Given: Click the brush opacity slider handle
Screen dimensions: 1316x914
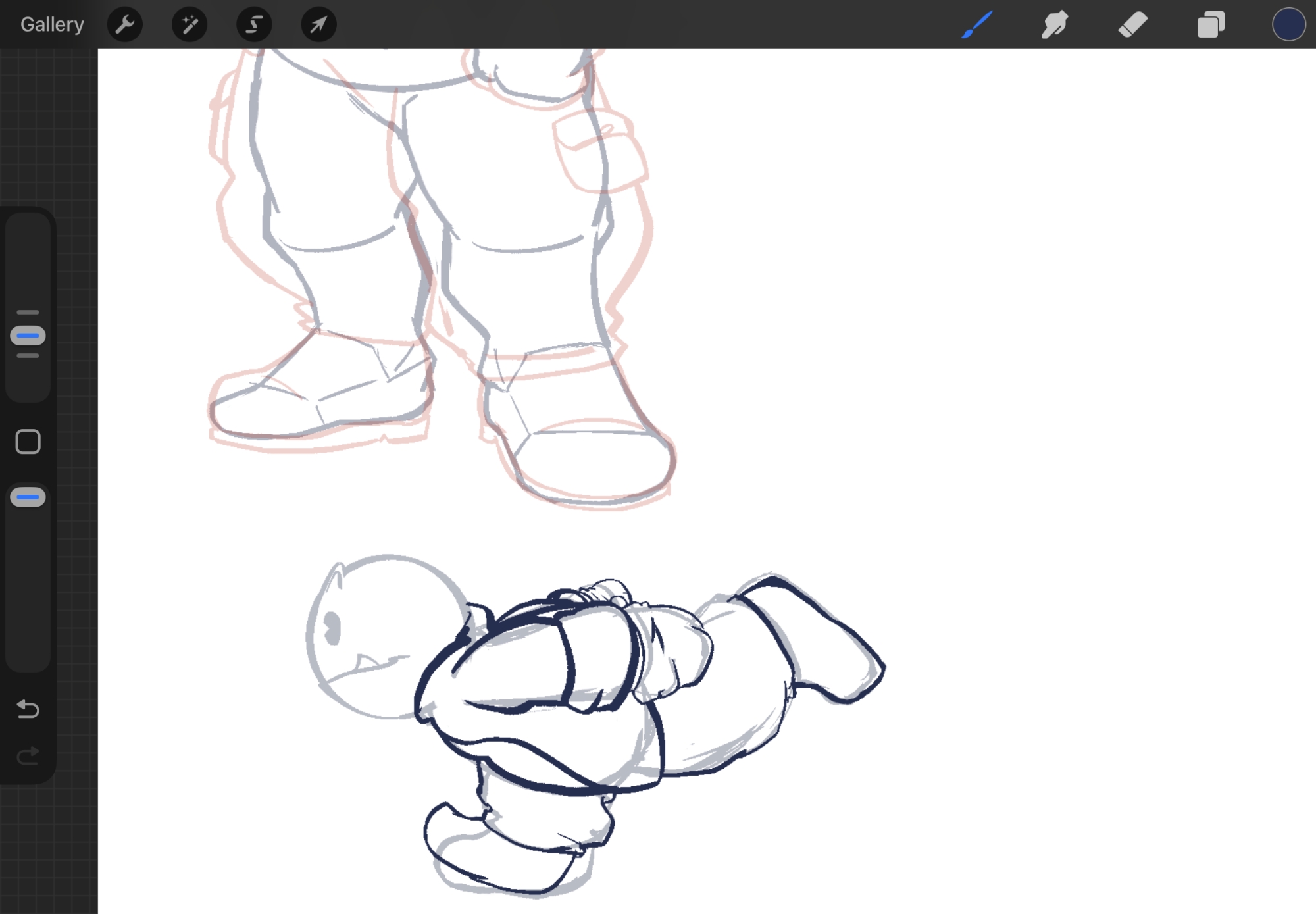Looking at the screenshot, I should tap(28, 497).
